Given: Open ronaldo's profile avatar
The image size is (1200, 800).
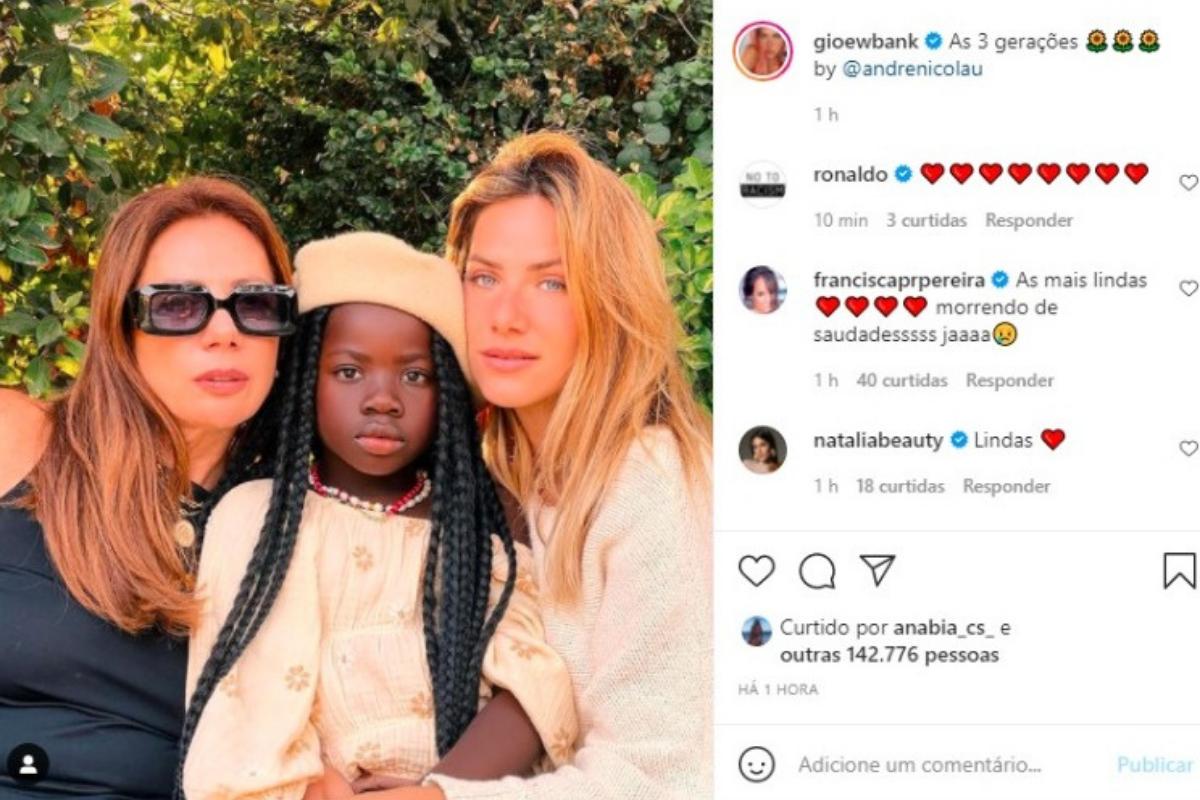Looking at the screenshot, I should [763, 184].
